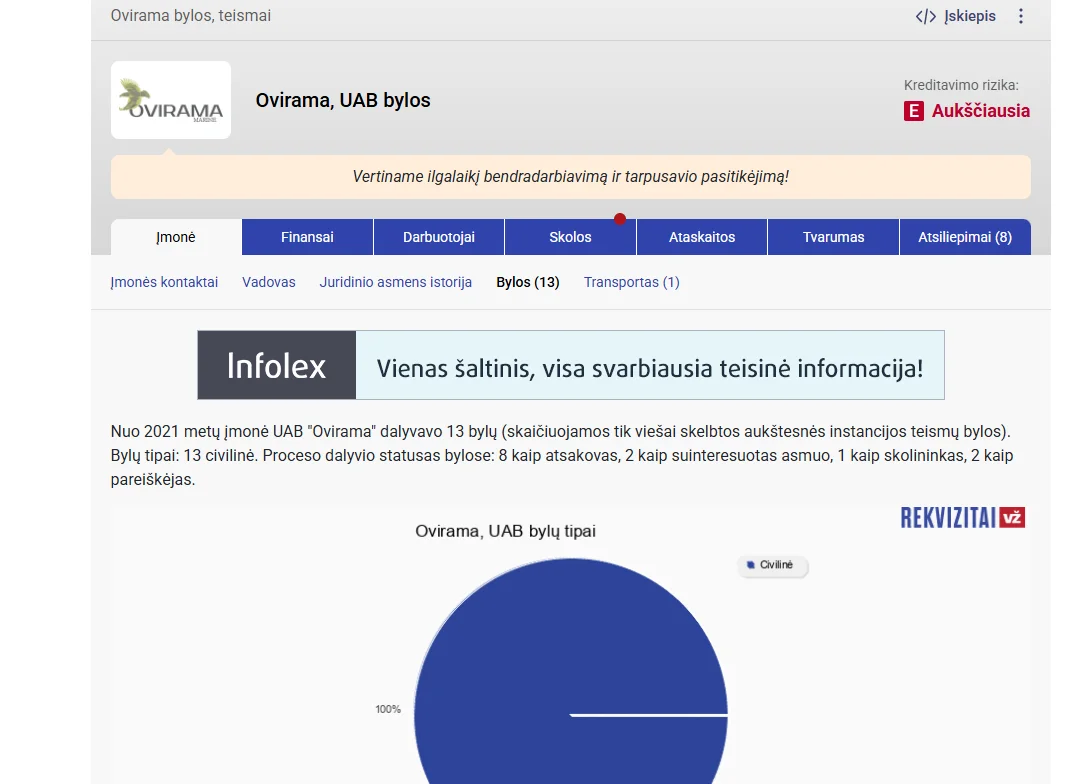
Task: Open the Atsiliepimai (8) tab
Action: tap(965, 237)
